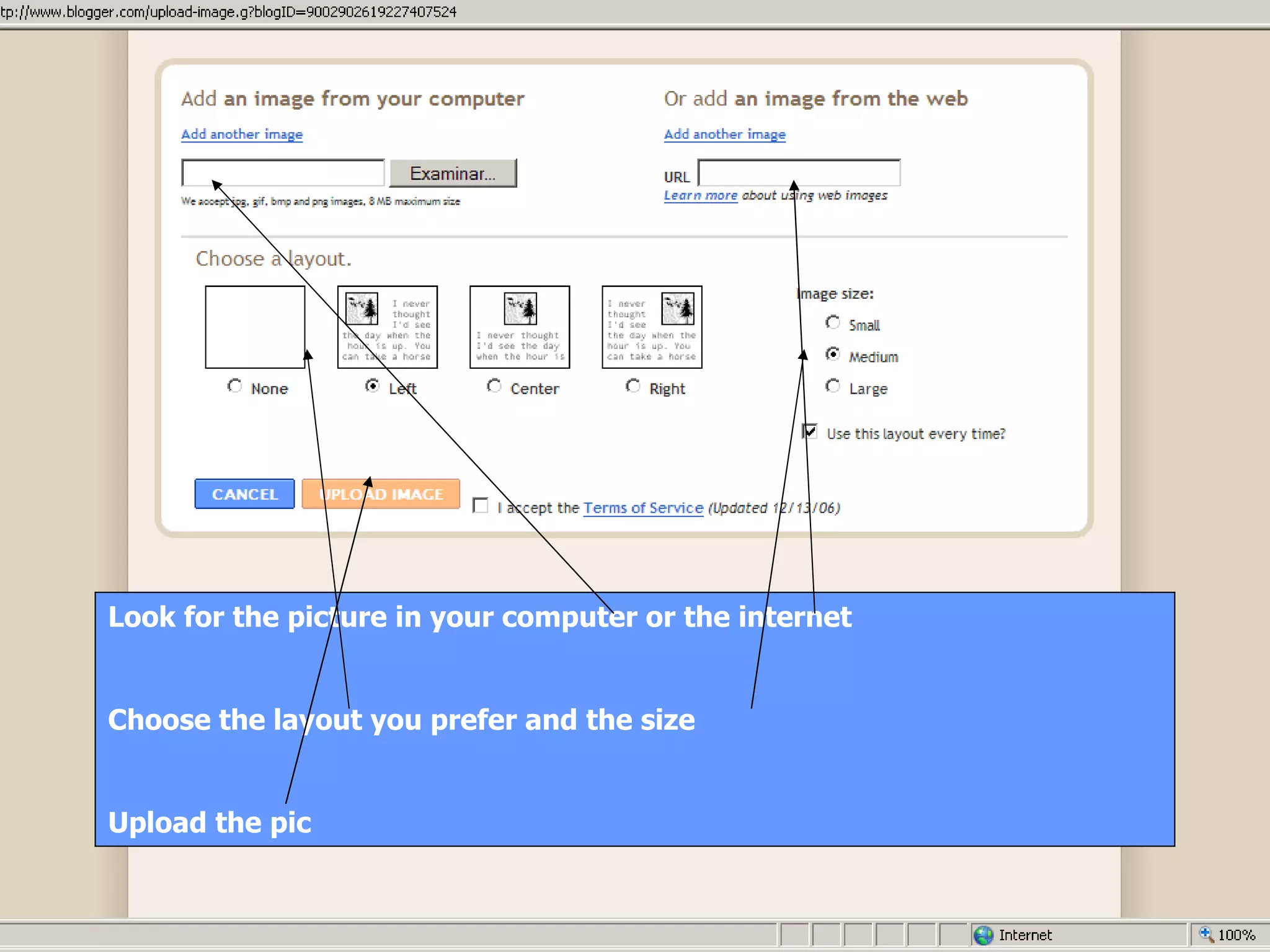This screenshot has width=1270, height=952.
Task: Click the URL input field
Action: pyautogui.click(x=799, y=173)
